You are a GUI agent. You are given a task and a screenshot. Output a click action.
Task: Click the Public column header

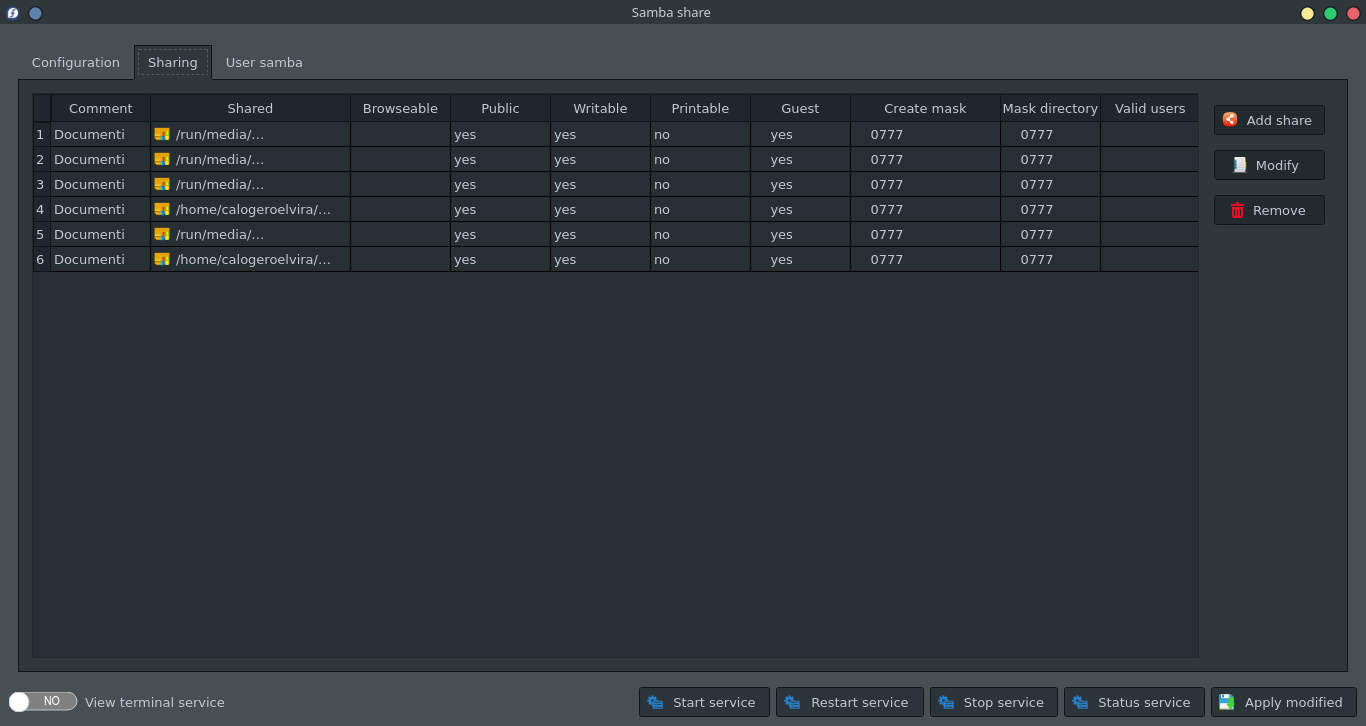click(x=500, y=108)
